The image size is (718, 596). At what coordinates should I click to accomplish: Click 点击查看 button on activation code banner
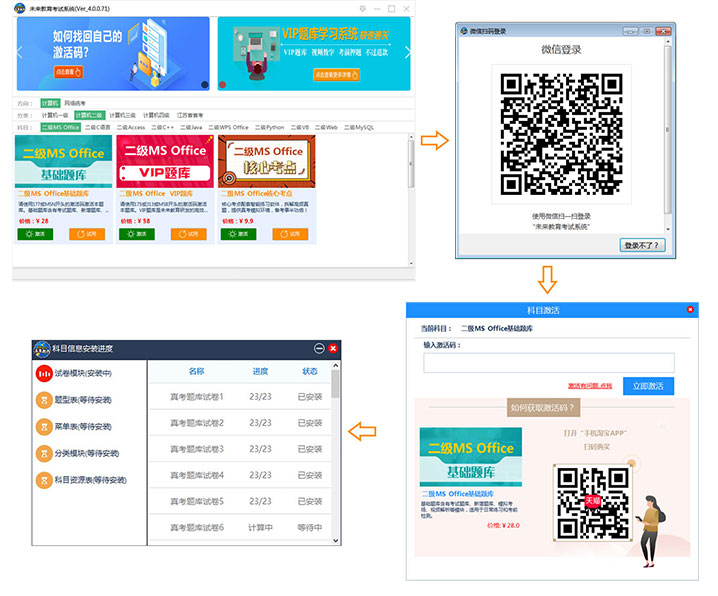[68, 72]
